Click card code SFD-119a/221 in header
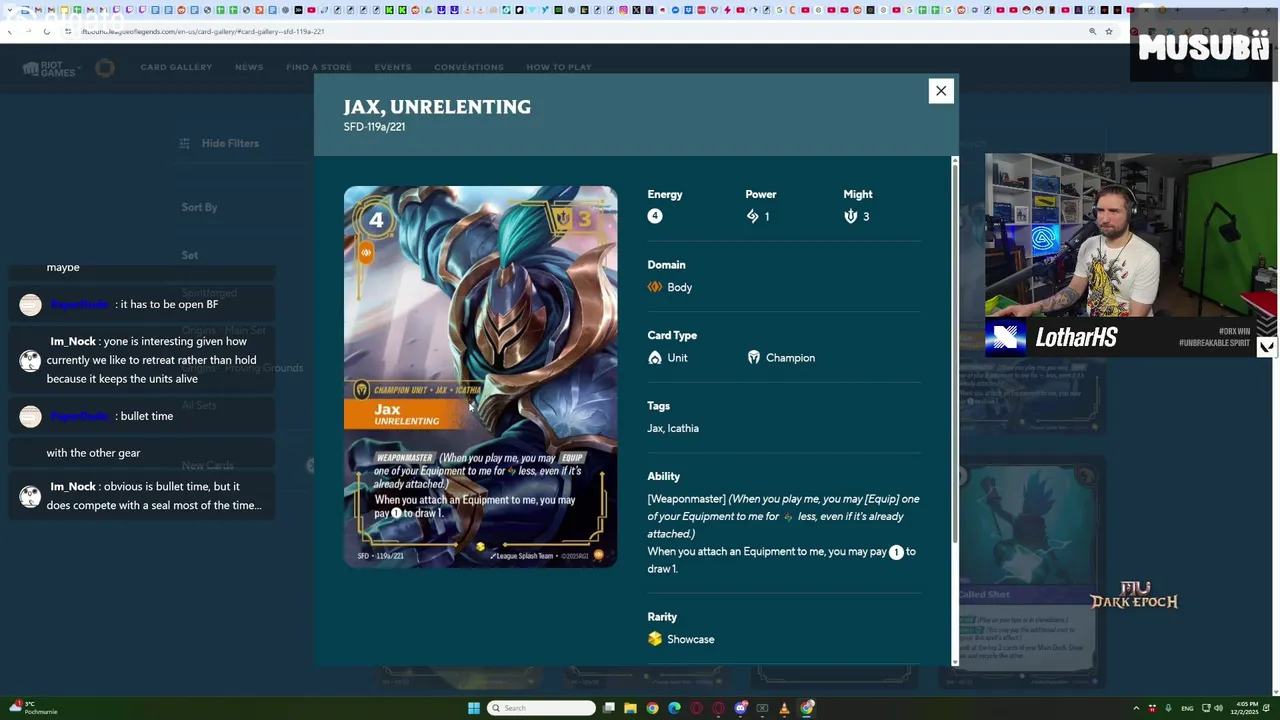Screen dimensions: 1280x720 [374, 127]
